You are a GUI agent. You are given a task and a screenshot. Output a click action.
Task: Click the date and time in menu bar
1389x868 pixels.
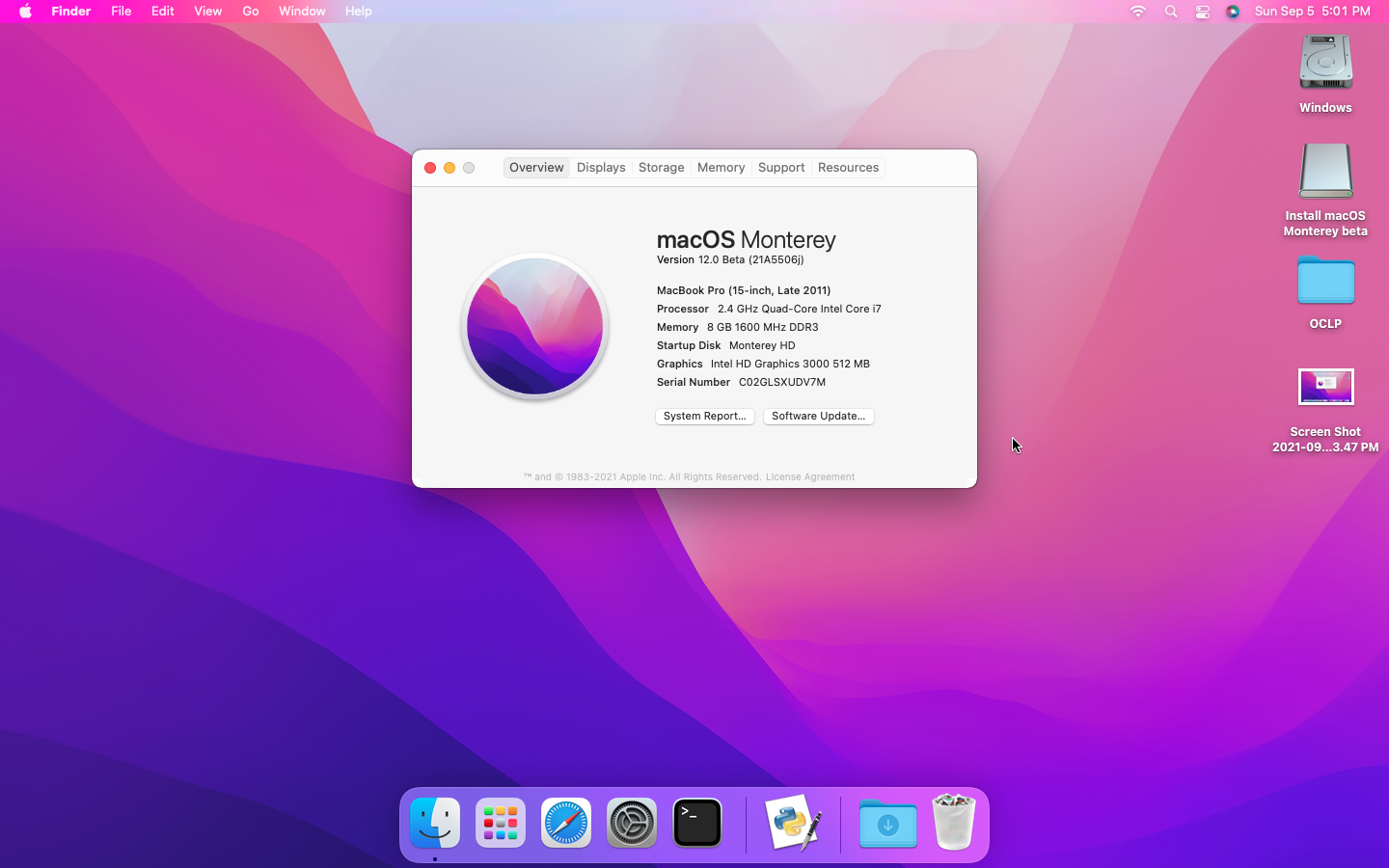tap(1312, 12)
